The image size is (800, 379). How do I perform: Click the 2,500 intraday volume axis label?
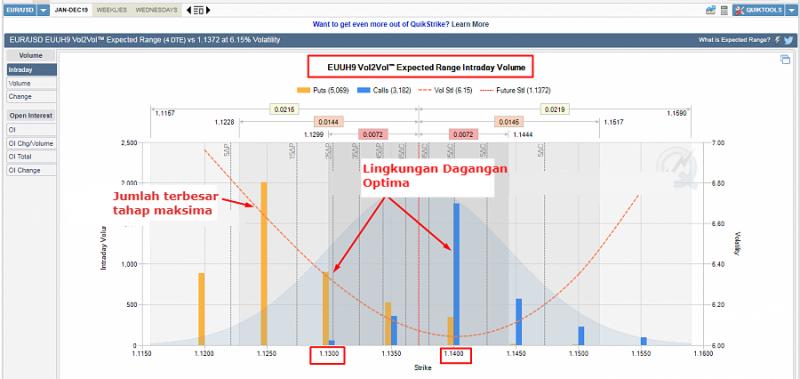[129, 143]
